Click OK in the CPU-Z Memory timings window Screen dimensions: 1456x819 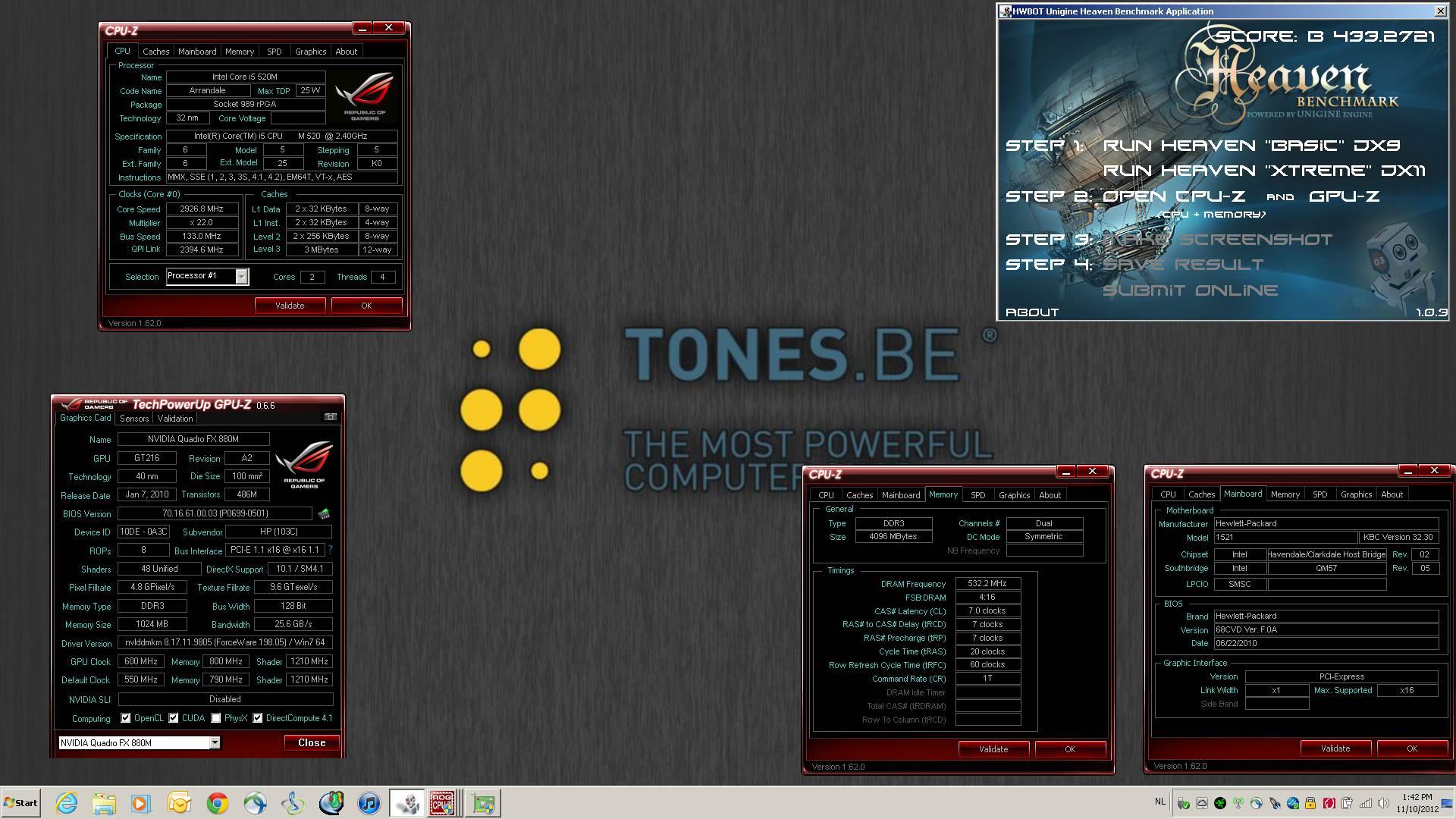1070,749
